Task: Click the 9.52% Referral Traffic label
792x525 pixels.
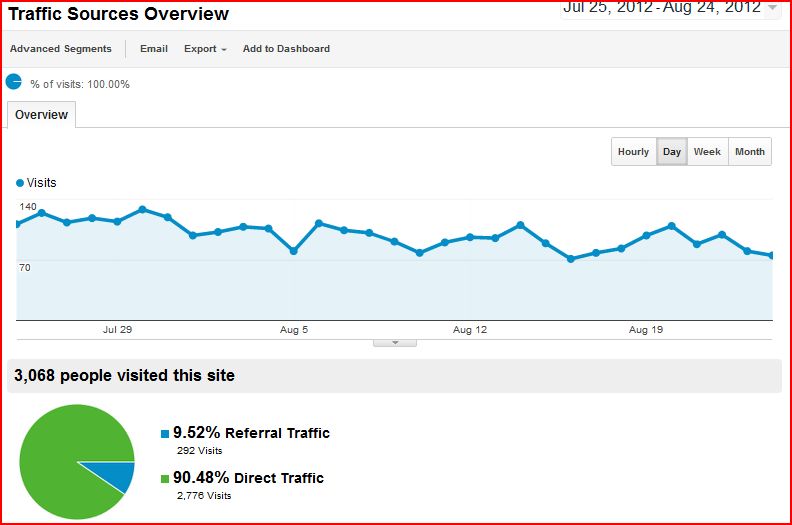Action: 252,433
